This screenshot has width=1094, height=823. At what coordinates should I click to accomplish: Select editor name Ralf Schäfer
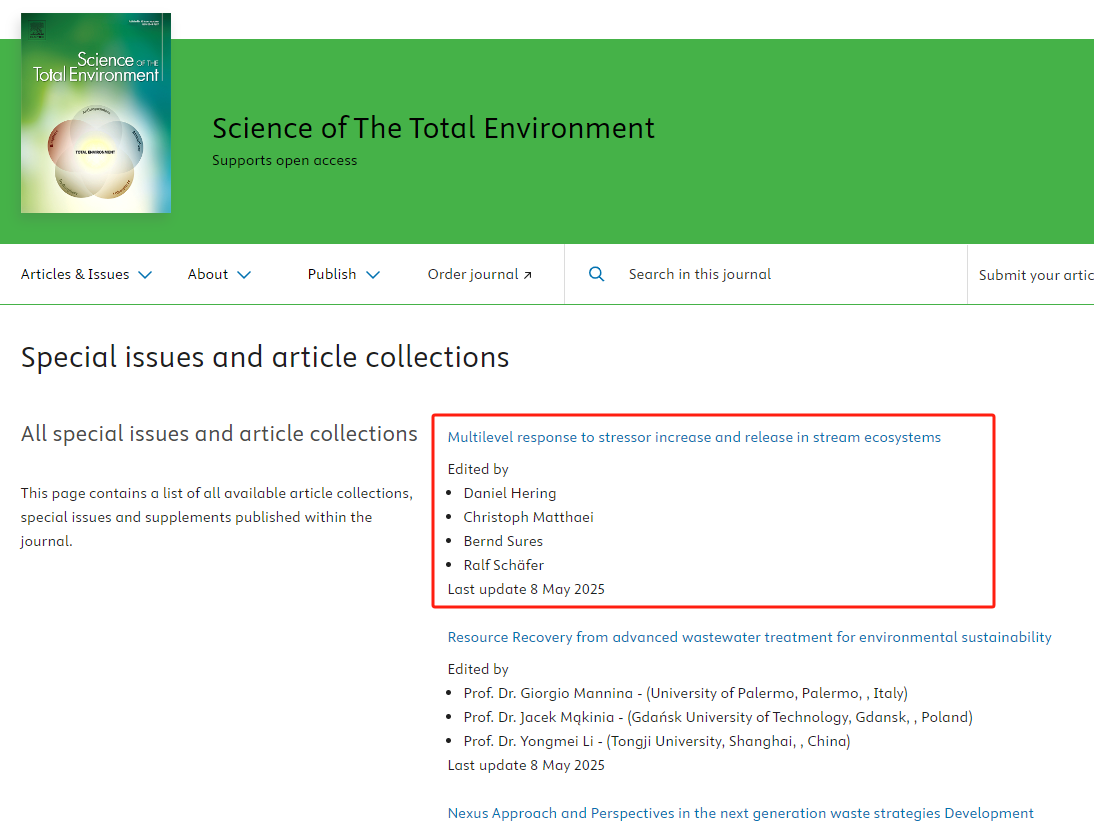coord(504,565)
